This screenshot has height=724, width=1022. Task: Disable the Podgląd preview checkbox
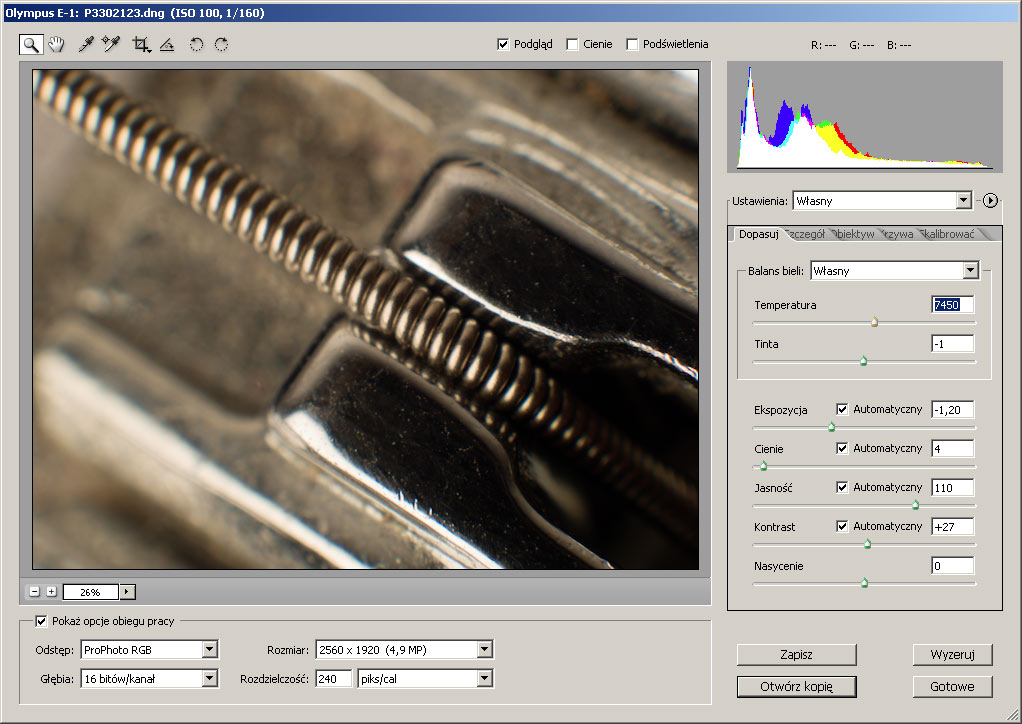(503, 44)
